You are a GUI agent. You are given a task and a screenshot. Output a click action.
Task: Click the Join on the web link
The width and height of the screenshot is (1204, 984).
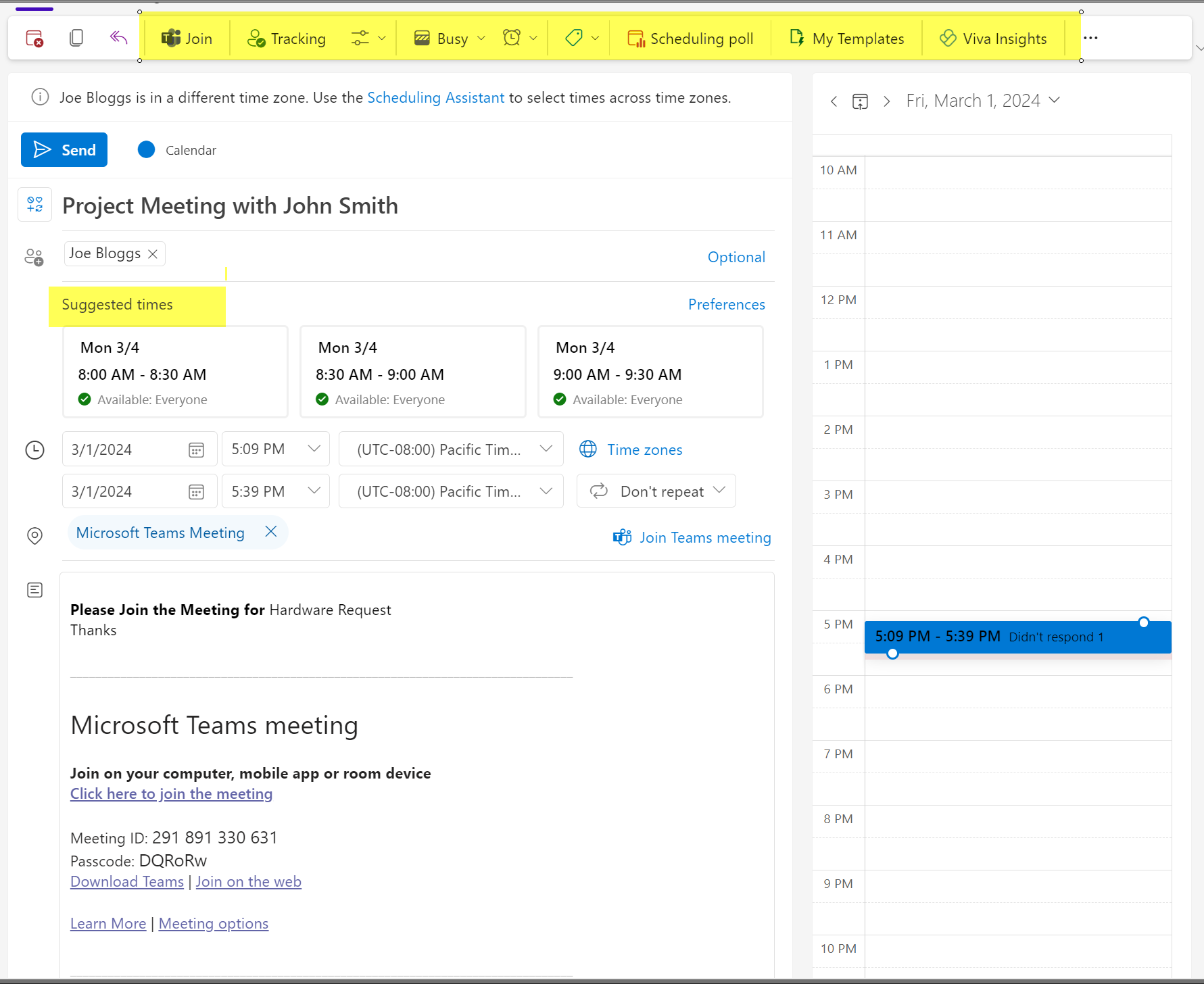pos(248,881)
